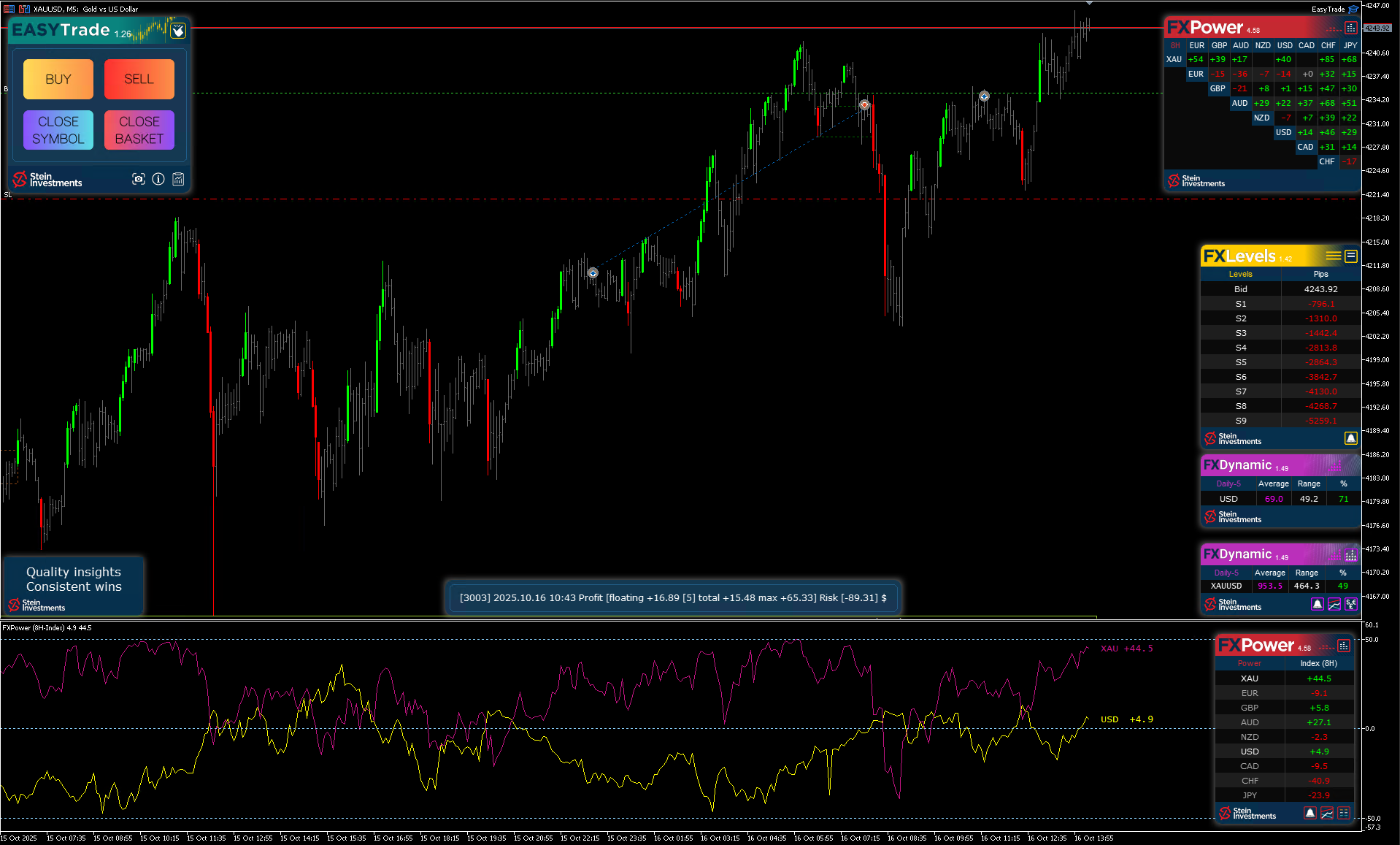Click Stein Investments logo in top FXPower panel
Image resolution: width=1400 pixels, height=845 pixels.
[x=1196, y=180]
